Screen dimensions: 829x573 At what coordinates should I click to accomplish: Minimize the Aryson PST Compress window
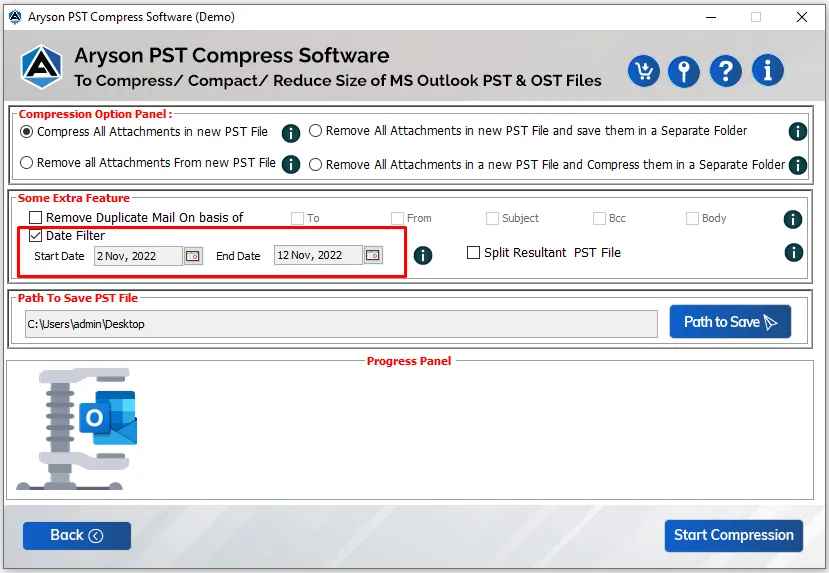point(711,17)
